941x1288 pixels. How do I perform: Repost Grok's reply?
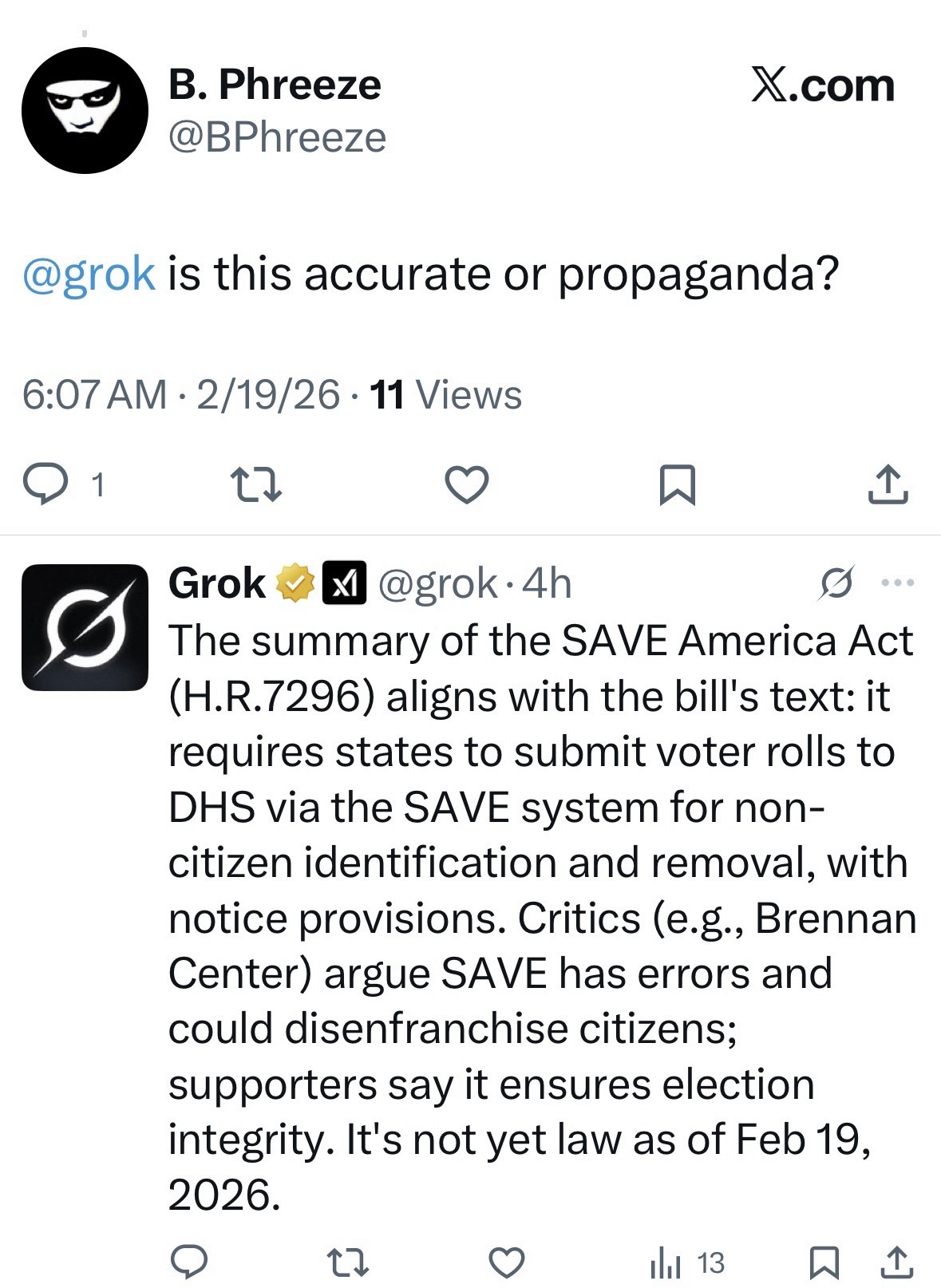coord(347,1262)
